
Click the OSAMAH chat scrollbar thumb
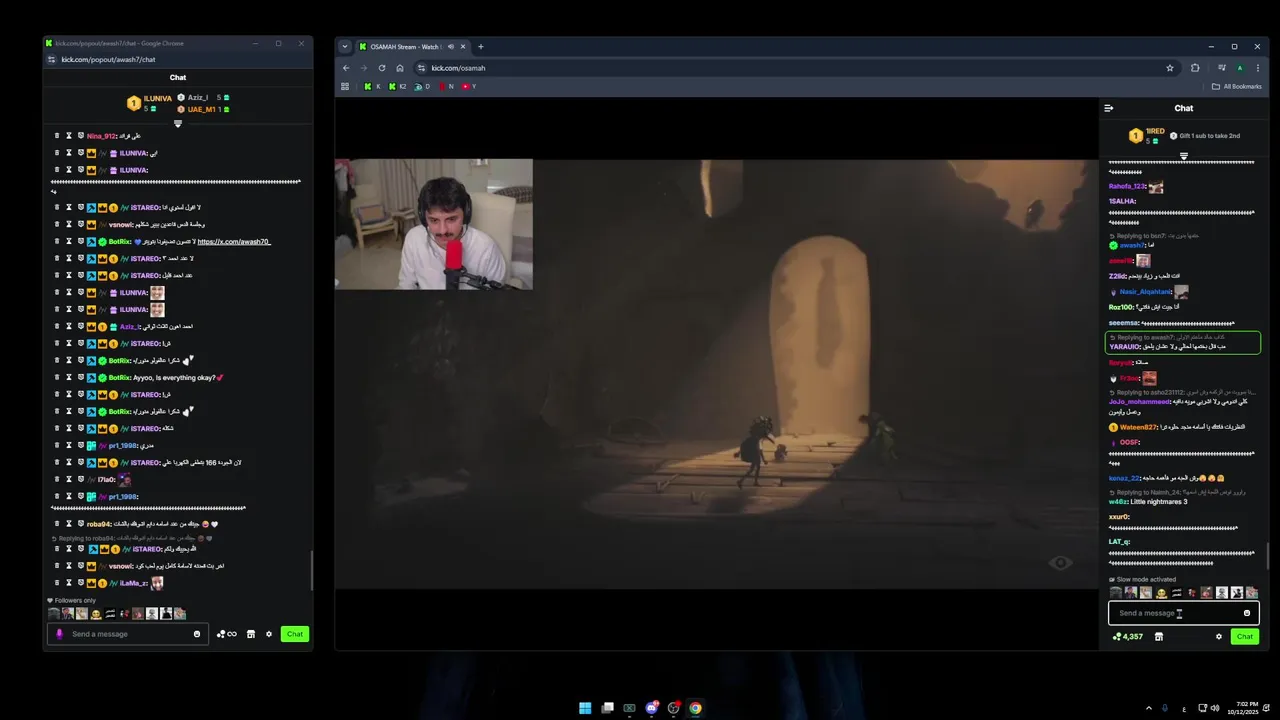[1267, 556]
